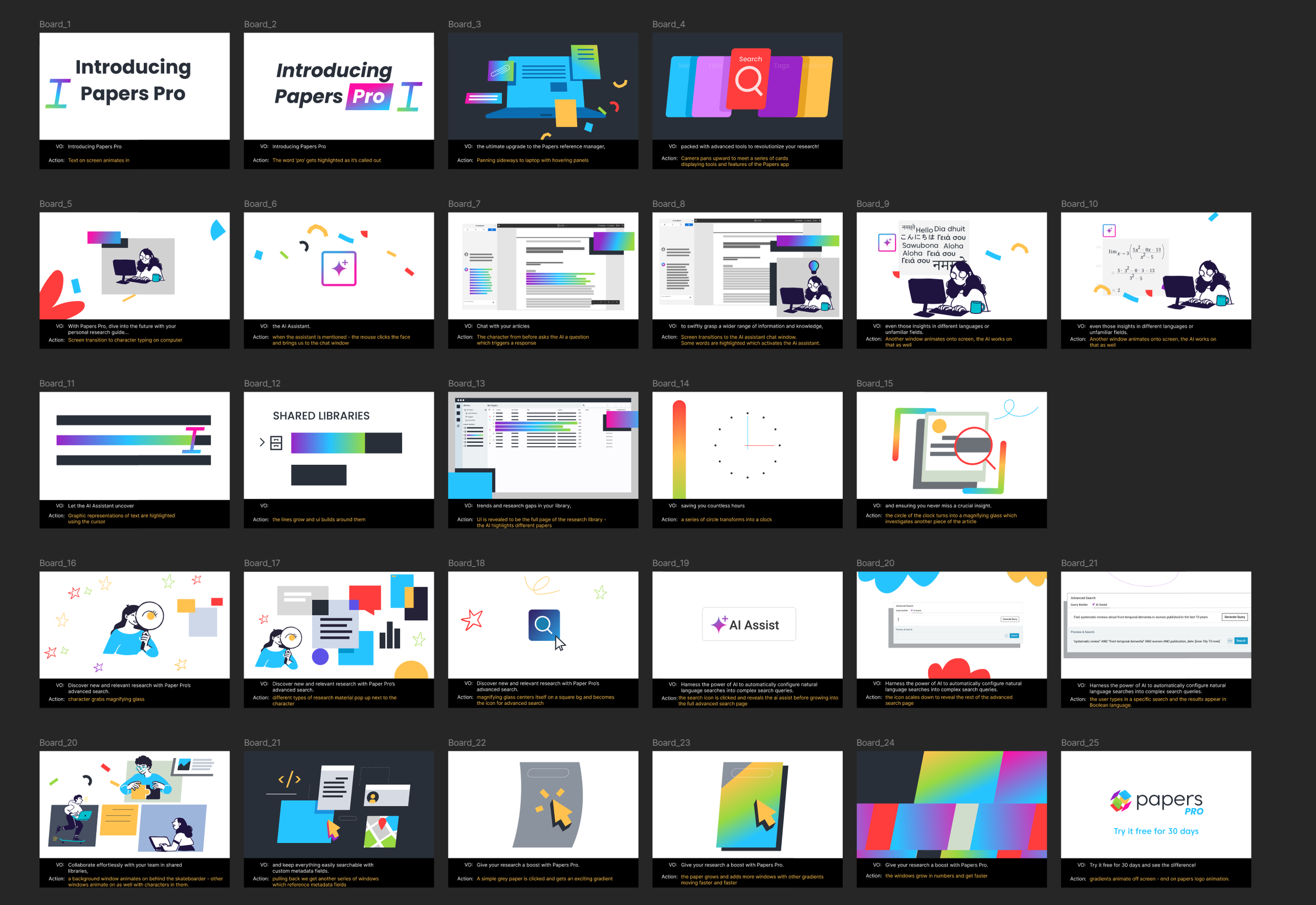The image size is (1316, 905).
Task: Expand the chevron beside the archive in Board_12
Action: click(263, 442)
